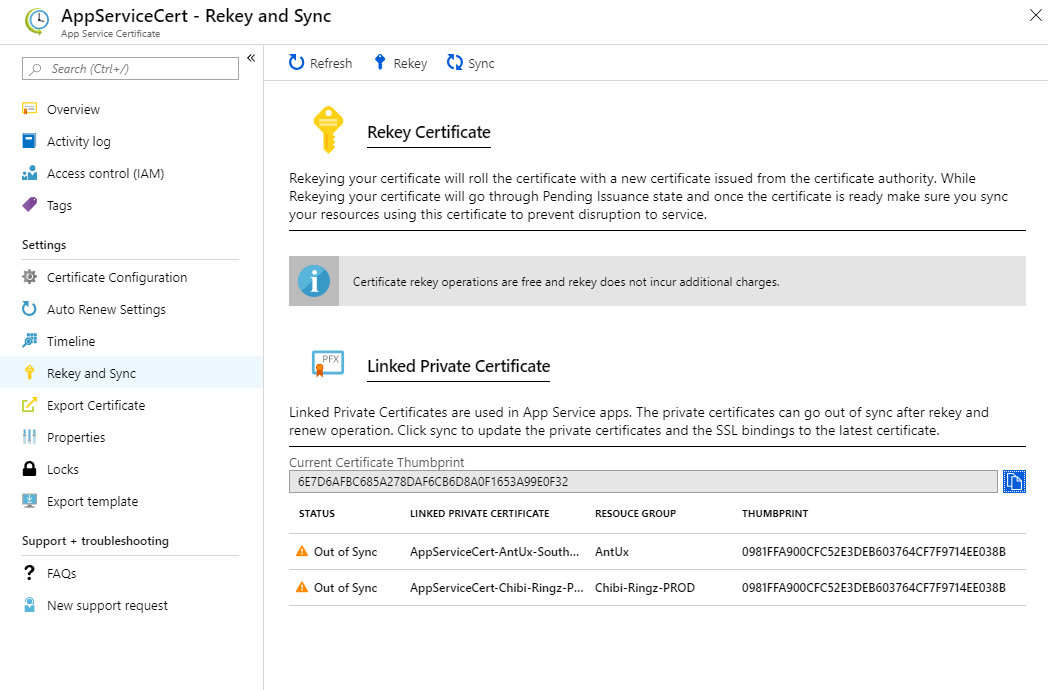1048x690 pixels.
Task: Click in the sidebar search box
Action: (x=131, y=69)
